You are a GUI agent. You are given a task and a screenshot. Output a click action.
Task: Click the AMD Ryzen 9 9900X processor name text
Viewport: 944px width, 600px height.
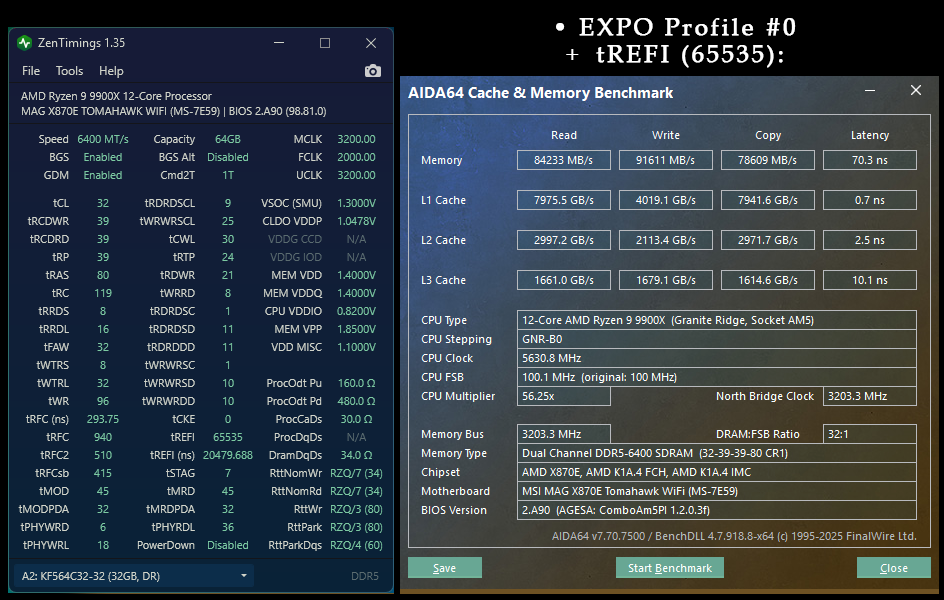coord(116,96)
